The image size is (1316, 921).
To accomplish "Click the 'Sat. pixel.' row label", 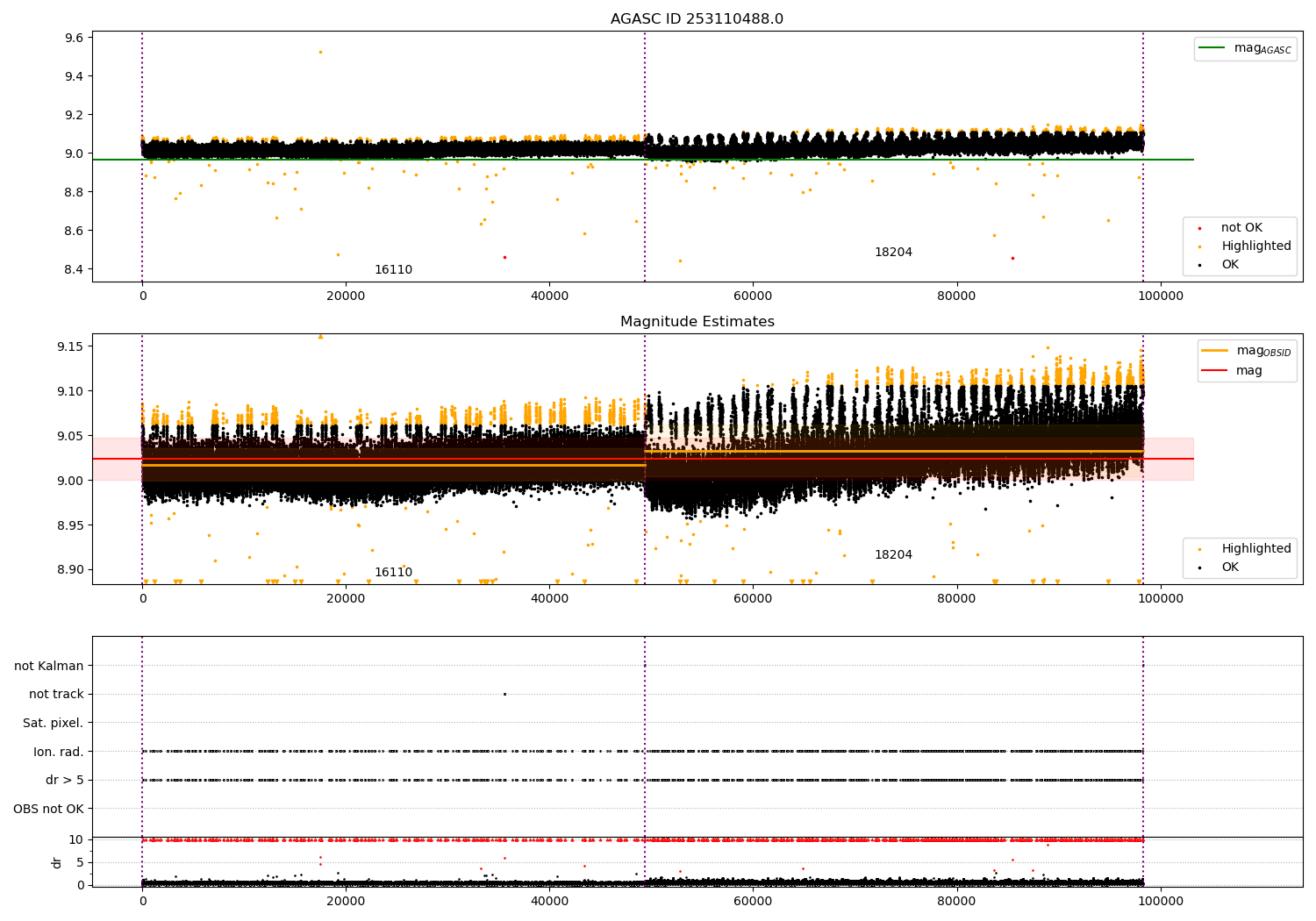I will click(x=54, y=724).
